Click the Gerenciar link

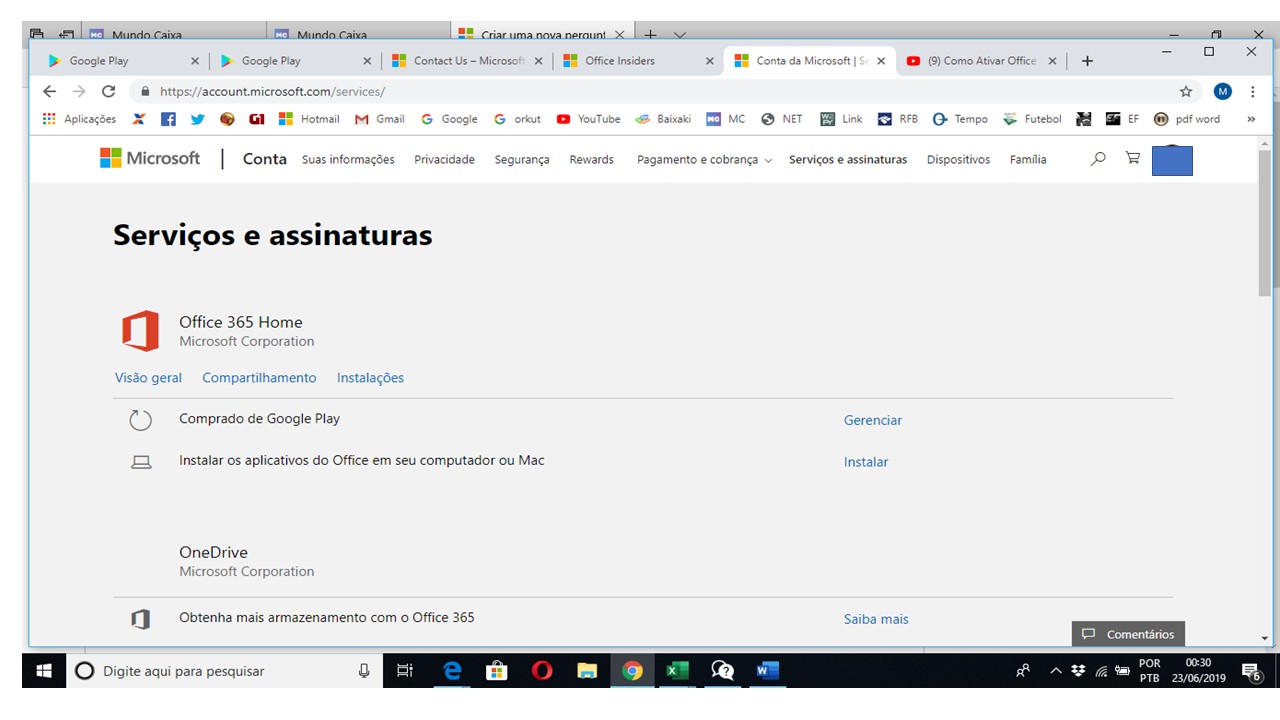click(x=873, y=421)
